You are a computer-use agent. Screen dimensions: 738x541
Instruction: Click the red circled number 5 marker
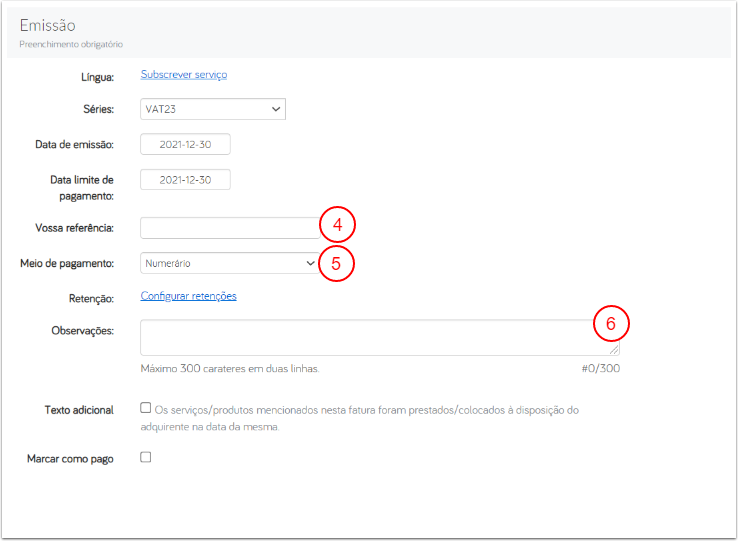(x=337, y=264)
